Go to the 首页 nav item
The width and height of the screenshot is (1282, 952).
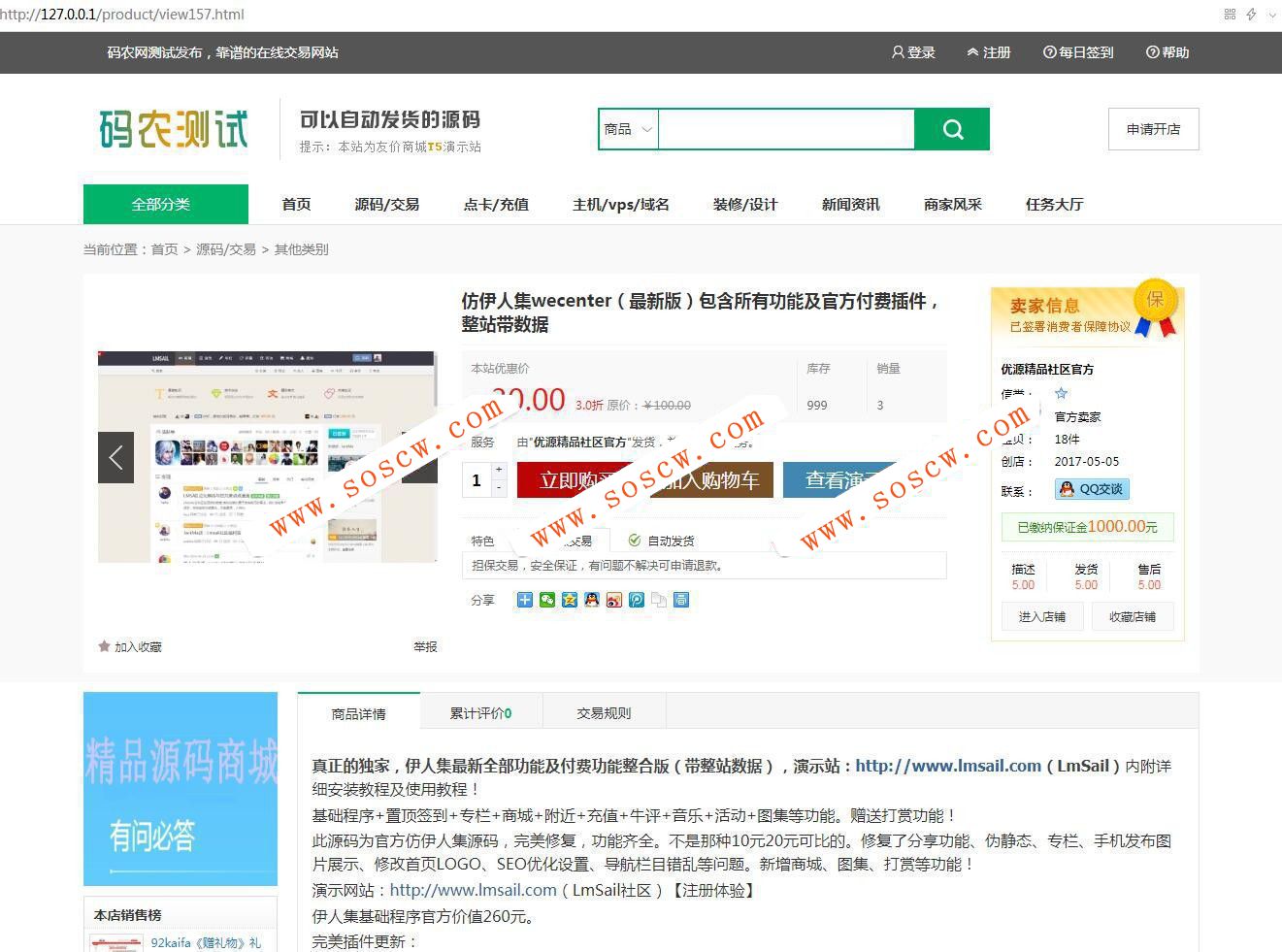[x=296, y=204]
